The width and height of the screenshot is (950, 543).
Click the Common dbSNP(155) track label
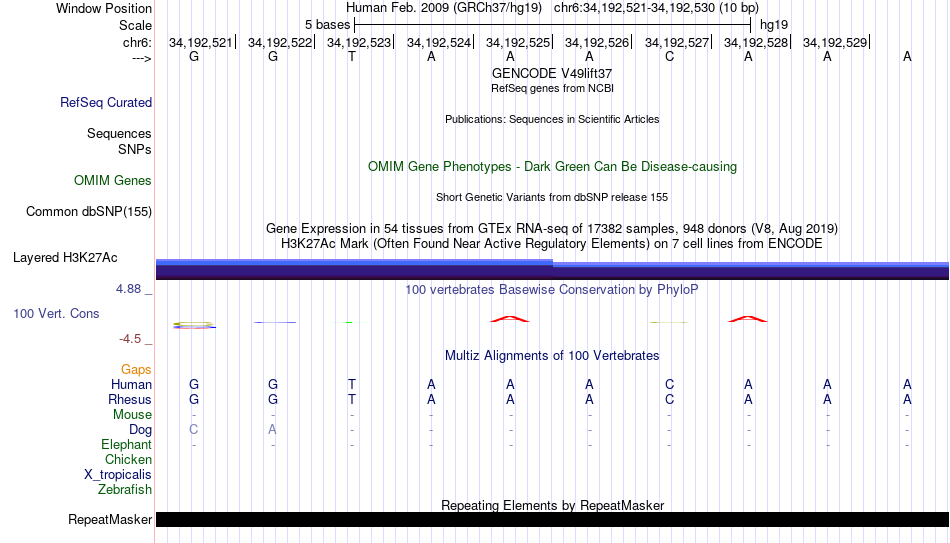pos(89,212)
